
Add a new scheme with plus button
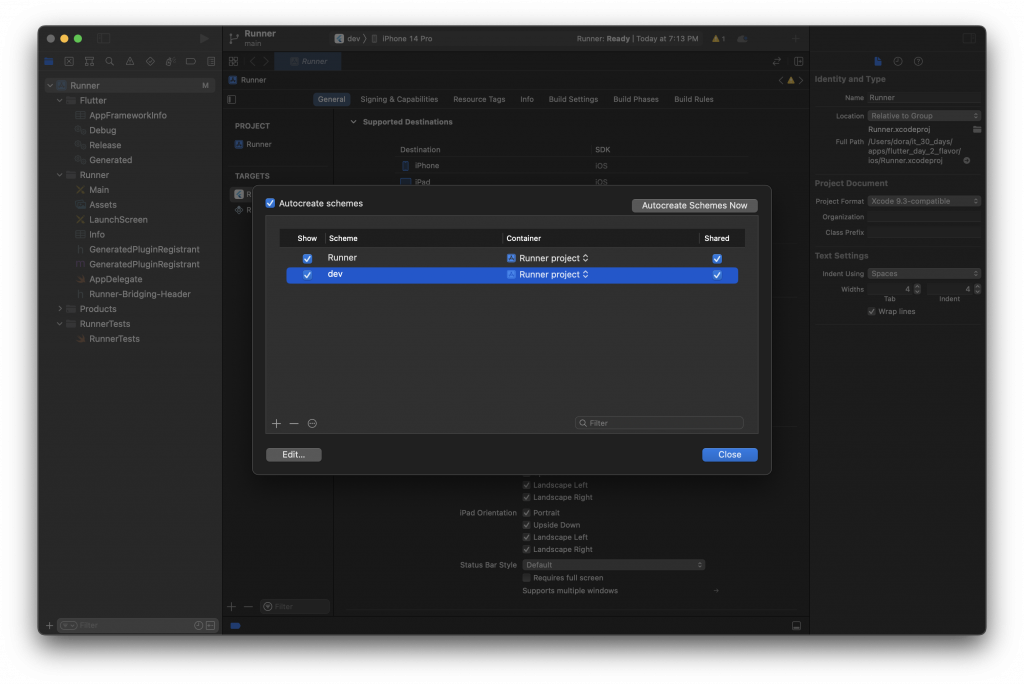tap(276, 423)
